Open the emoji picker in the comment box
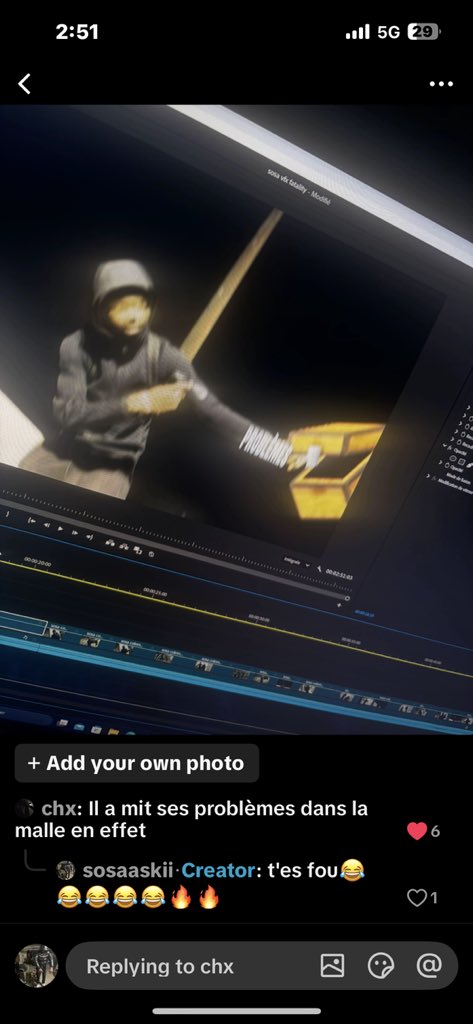The image size is (473, 1024). [381, 966]
